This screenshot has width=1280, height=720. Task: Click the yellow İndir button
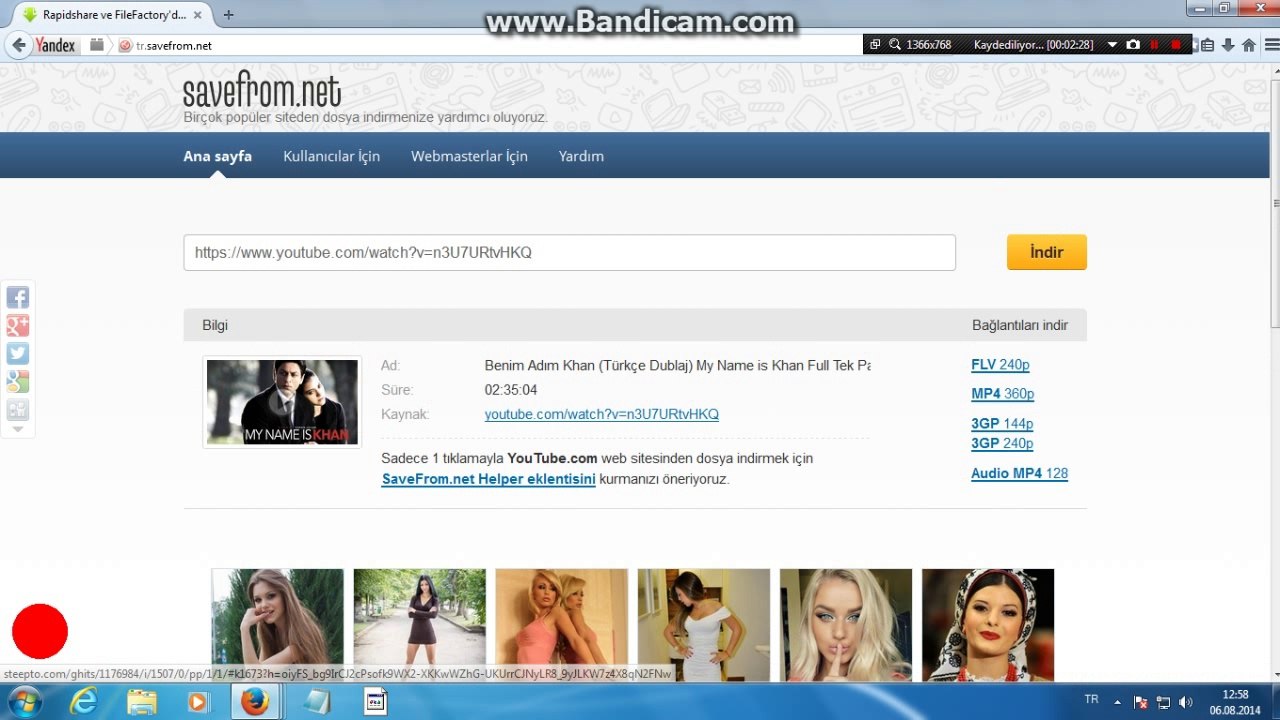click(x=1046, y=252)
